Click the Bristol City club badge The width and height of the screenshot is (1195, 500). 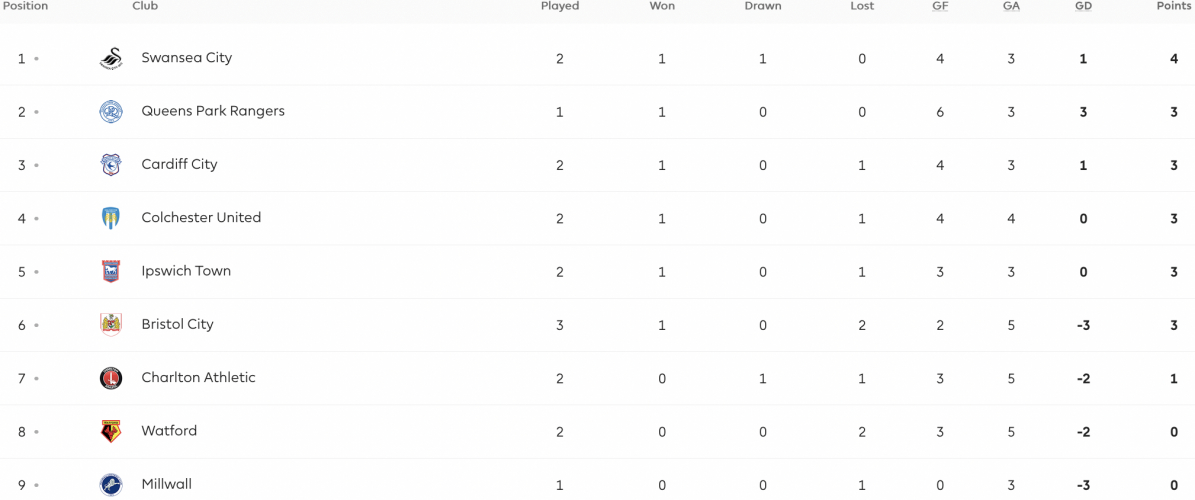[x=111, y=325]
